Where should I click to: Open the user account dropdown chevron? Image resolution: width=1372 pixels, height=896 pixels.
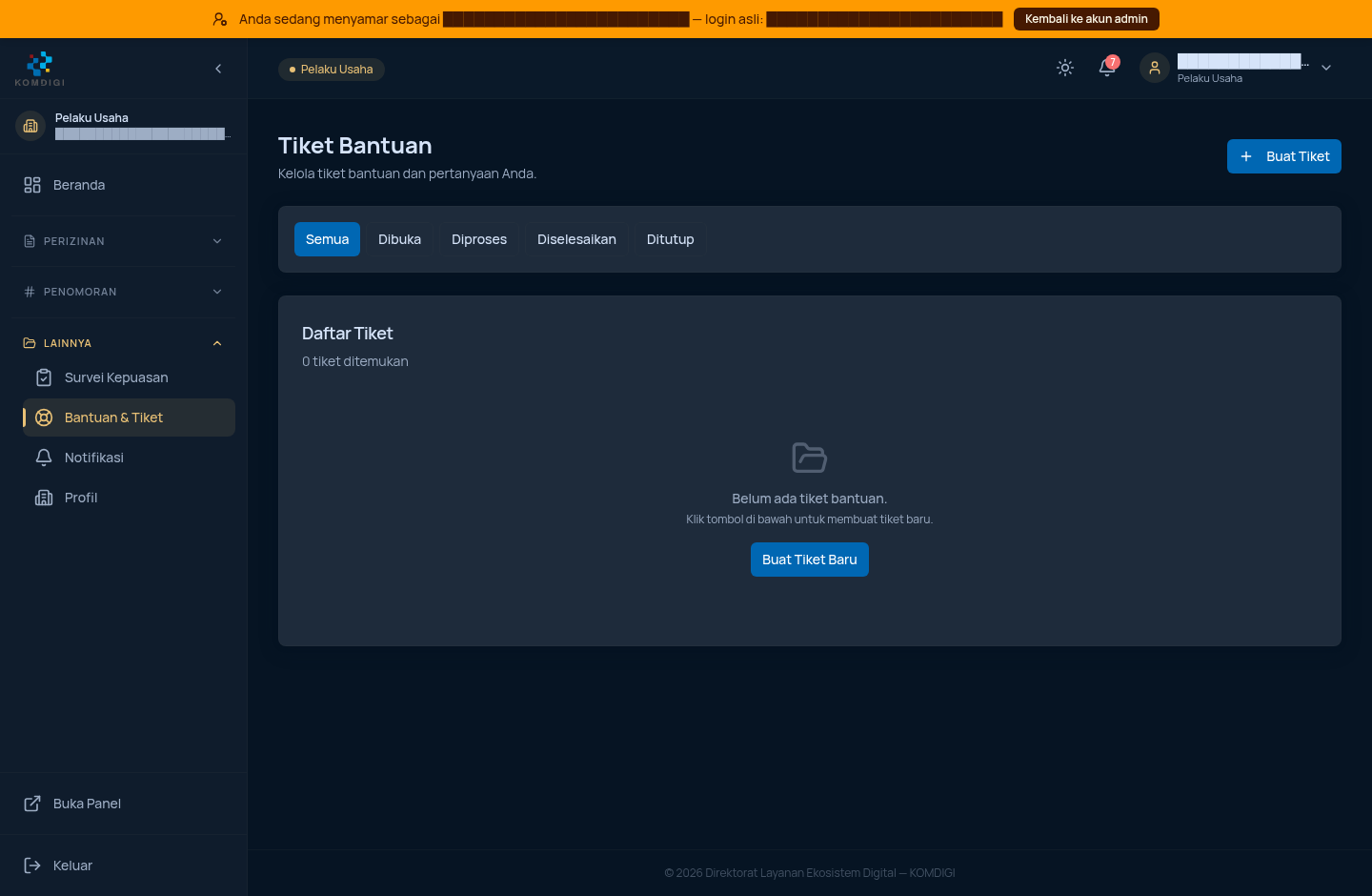tap(1326, 68)
